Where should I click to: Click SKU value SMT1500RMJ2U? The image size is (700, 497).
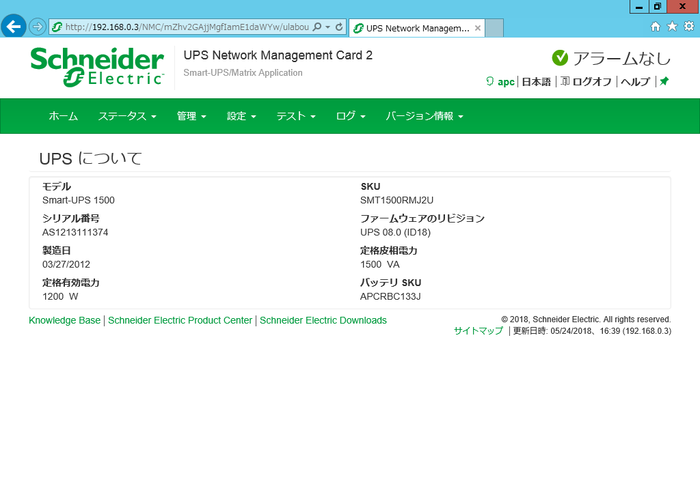tap(397, 200)
